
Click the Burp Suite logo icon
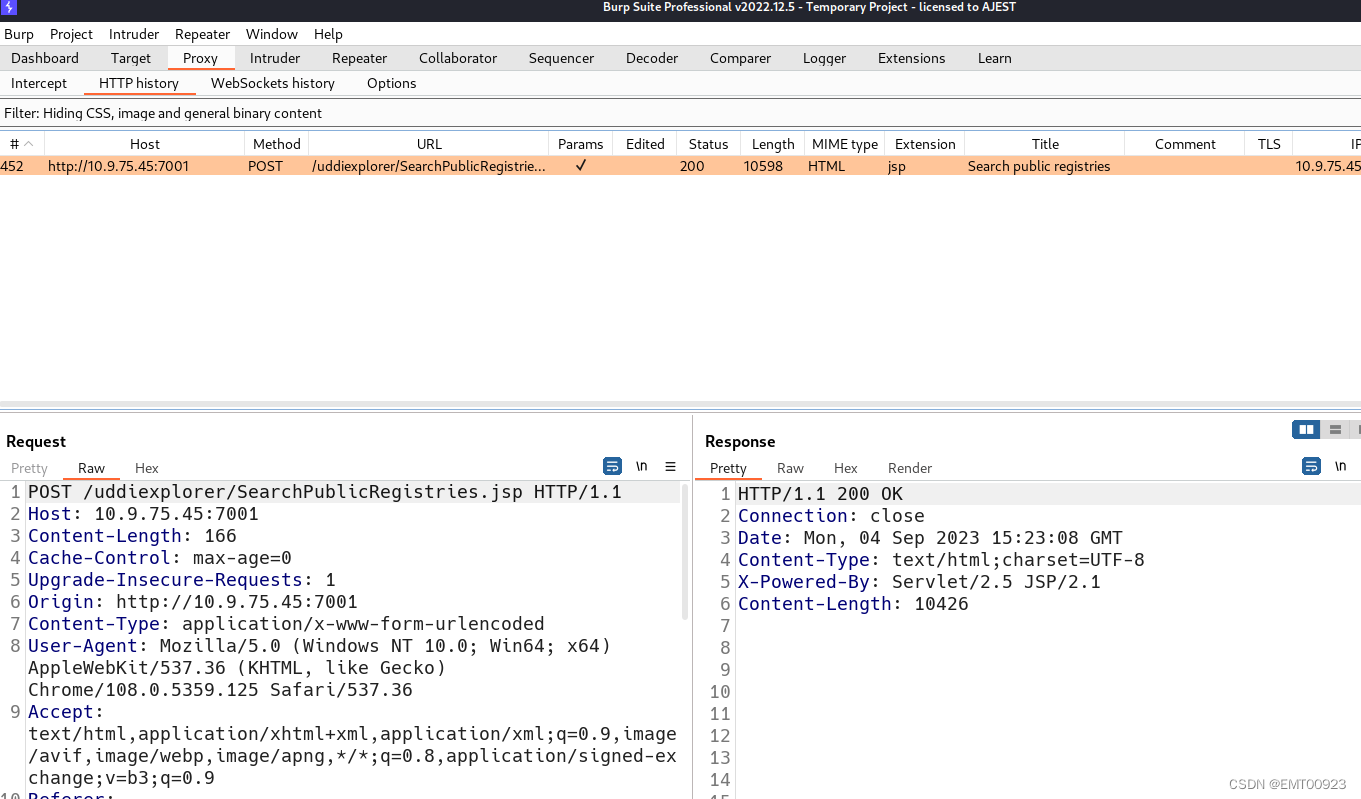coord(9,8)
